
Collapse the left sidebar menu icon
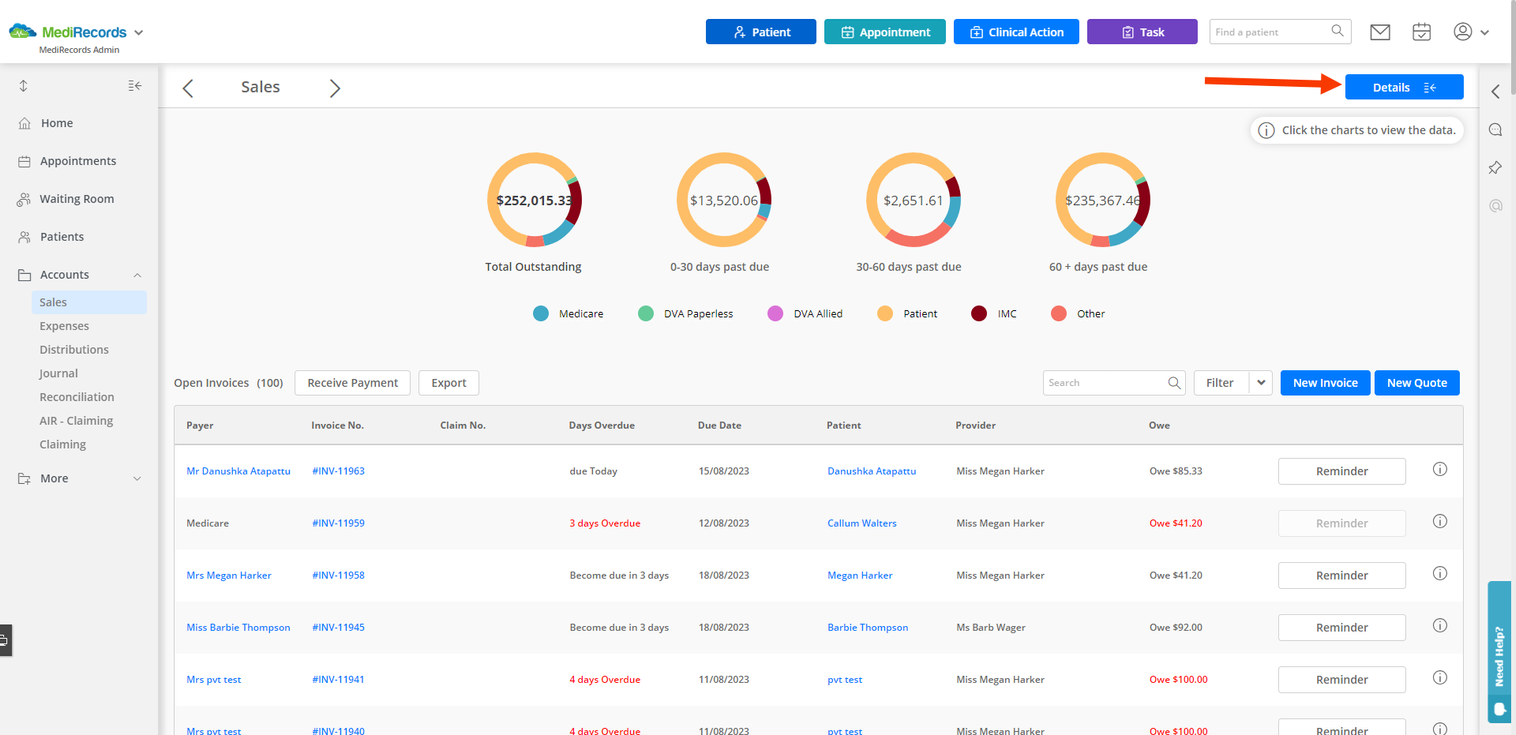[135, 86]
